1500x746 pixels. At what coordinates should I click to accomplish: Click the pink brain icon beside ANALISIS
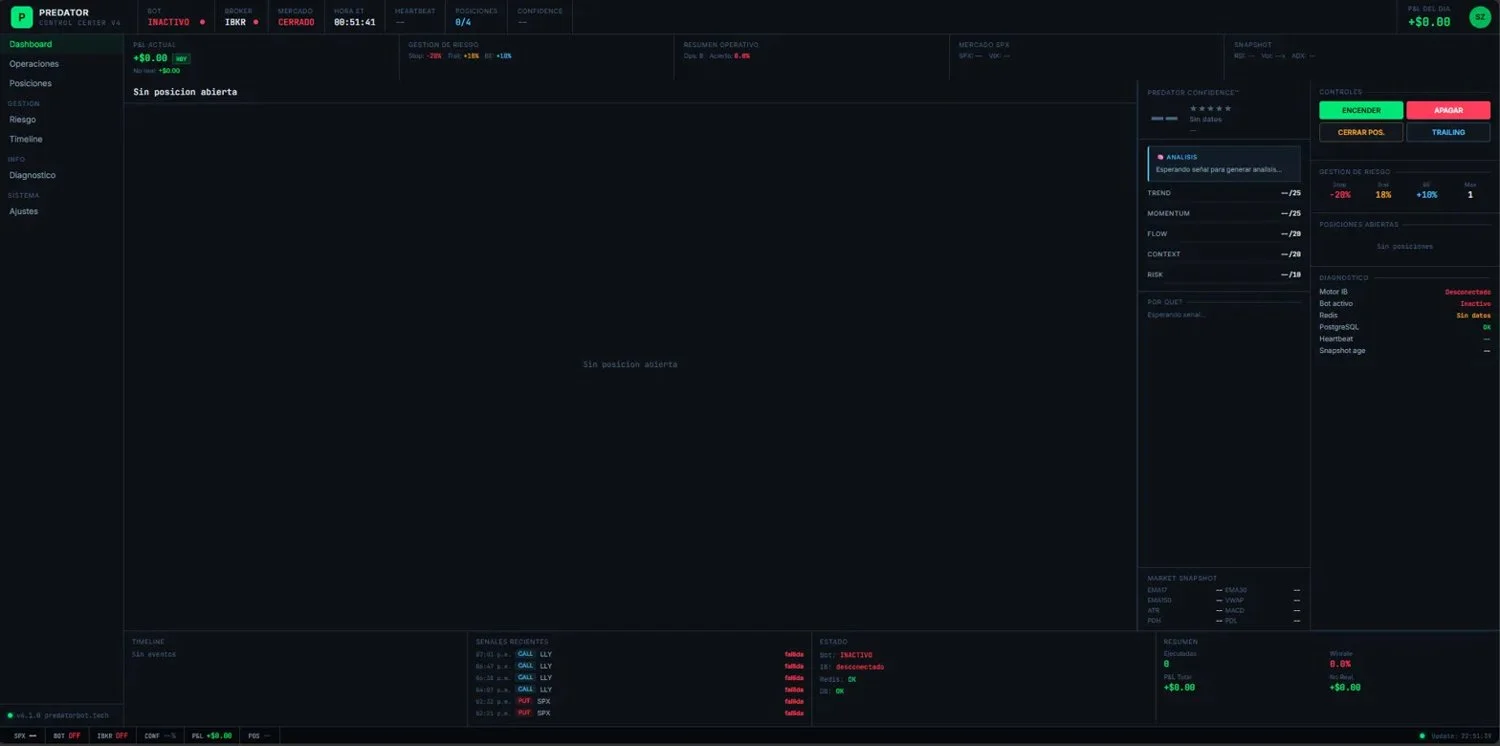(x=1160, y=157)
